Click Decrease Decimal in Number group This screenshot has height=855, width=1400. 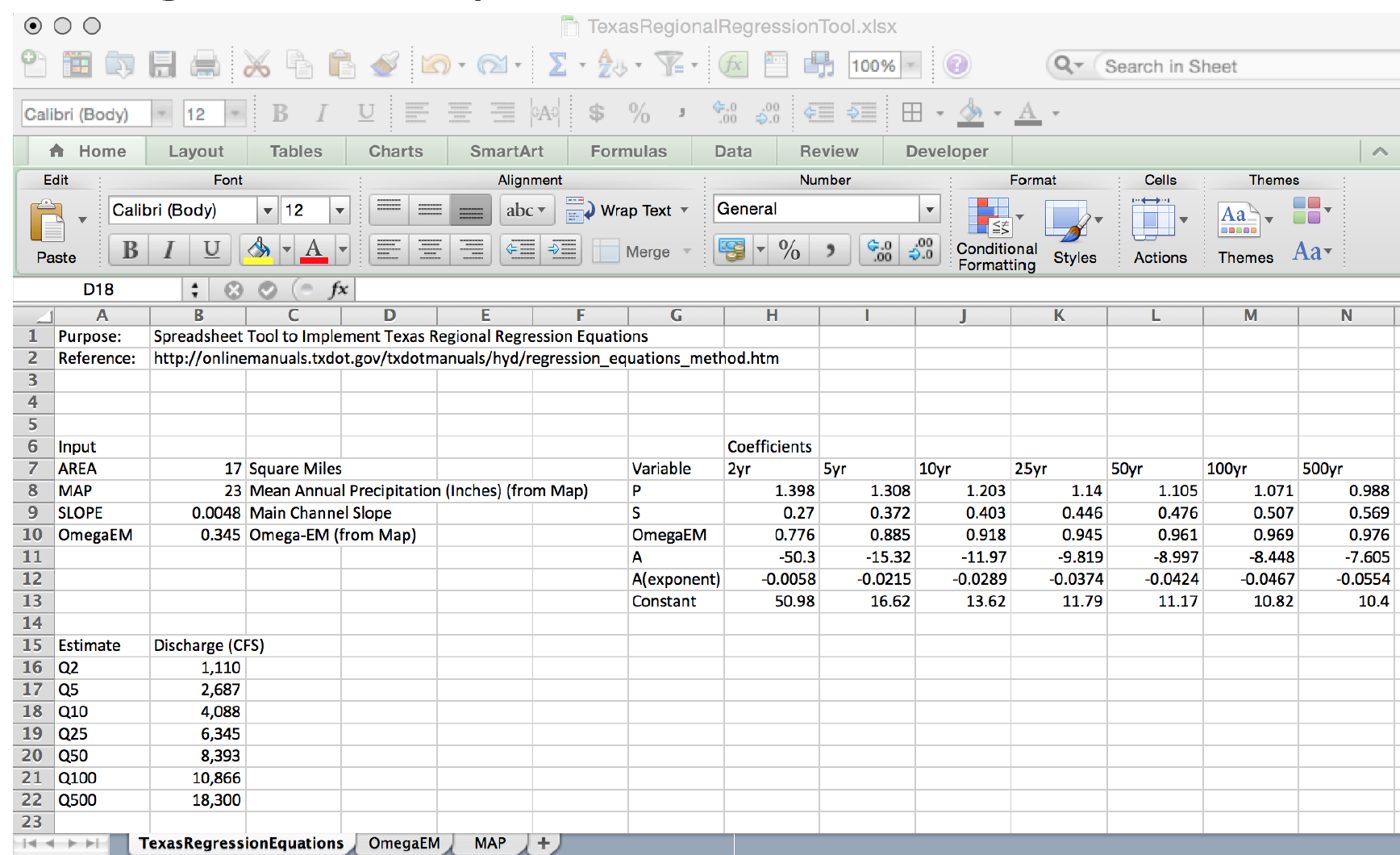point(920,250)
